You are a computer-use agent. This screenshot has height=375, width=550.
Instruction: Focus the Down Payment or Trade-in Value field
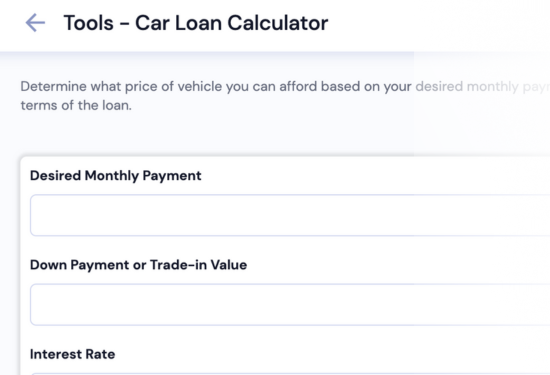(x=290, y=304)
